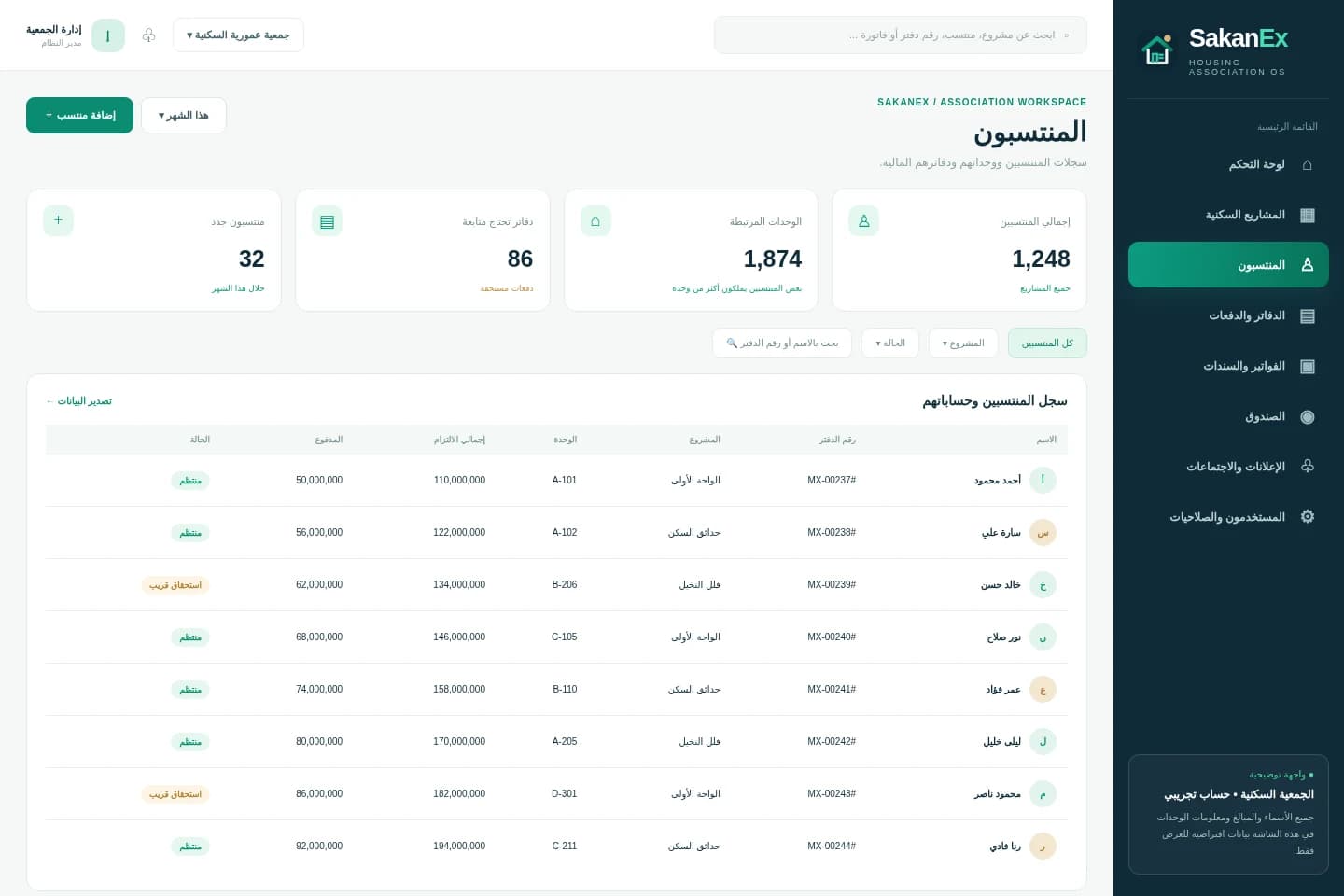Click the ledger icon for الدفاتر والدفعات
Image resolution: width=1344 pixels, height=896 pixels.
1307,315
